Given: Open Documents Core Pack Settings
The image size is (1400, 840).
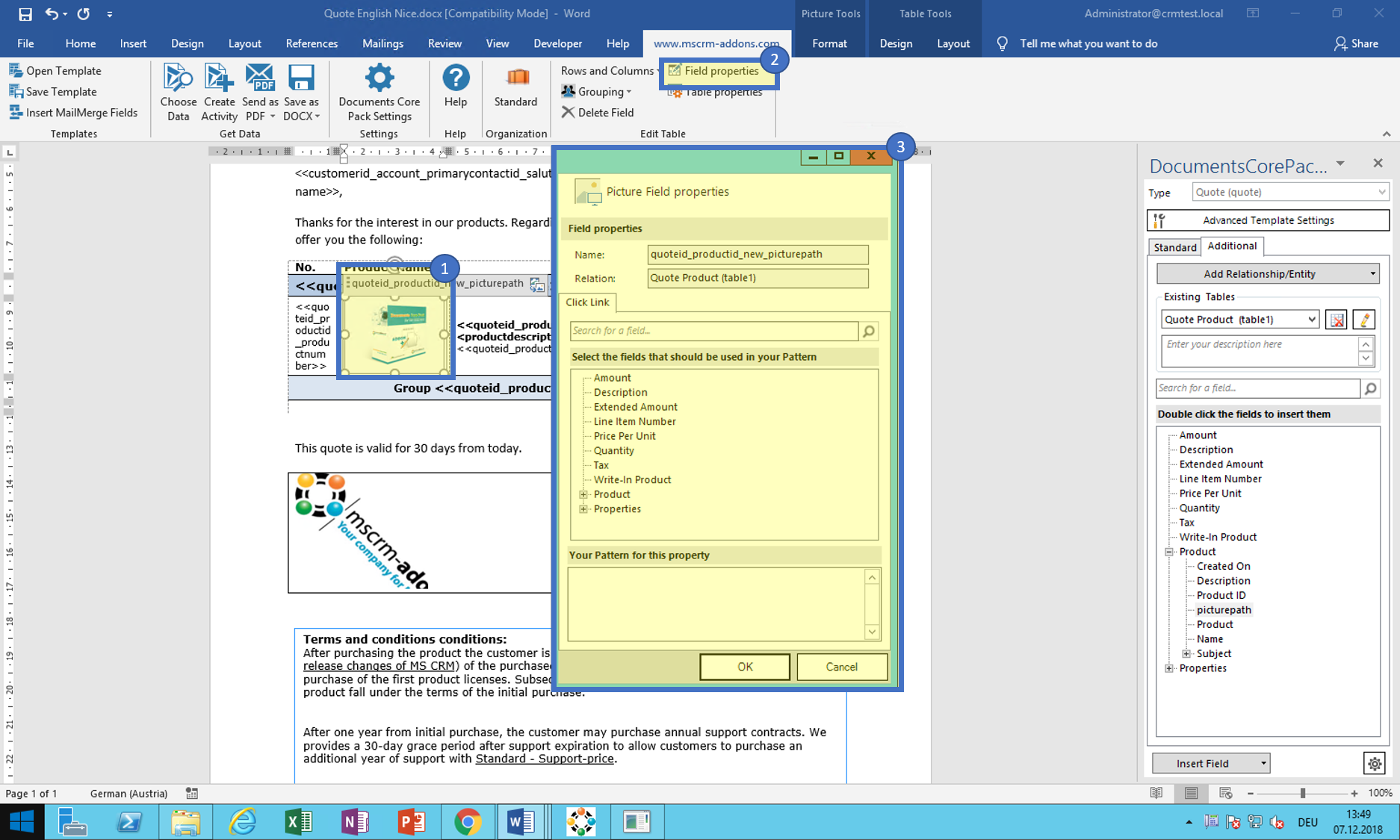Looking at the screenshot, I should coord(379,93).
